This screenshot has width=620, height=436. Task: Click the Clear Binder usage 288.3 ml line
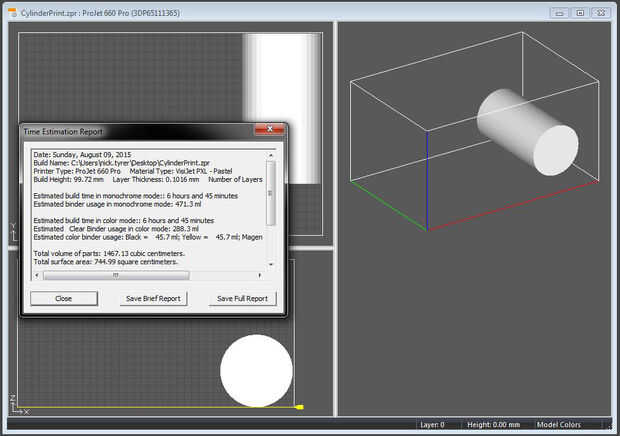(116, 229)
